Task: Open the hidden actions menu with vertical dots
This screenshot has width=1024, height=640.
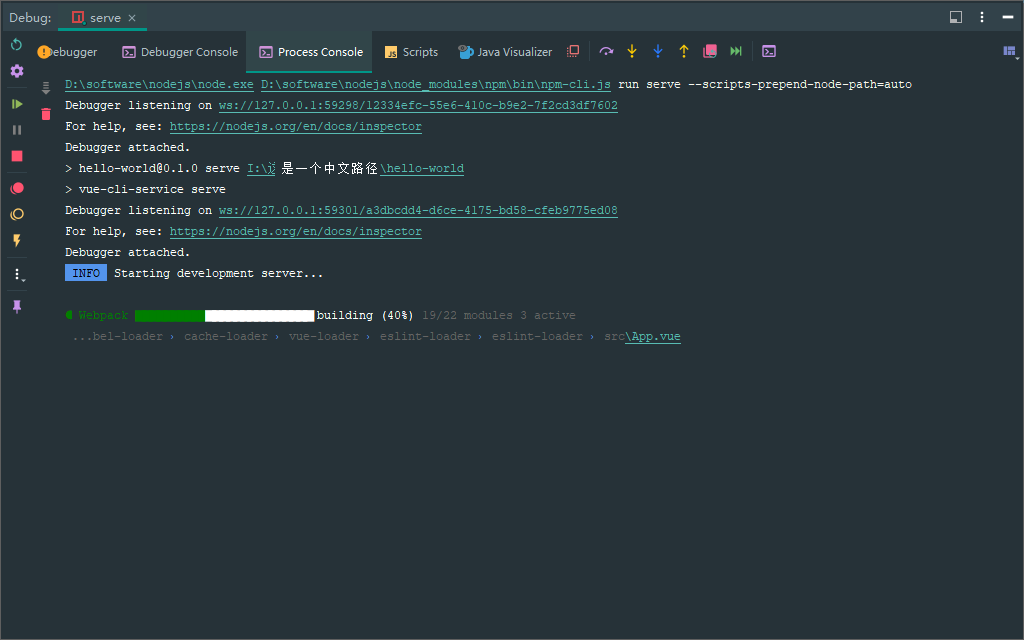Action: [16, 273]
